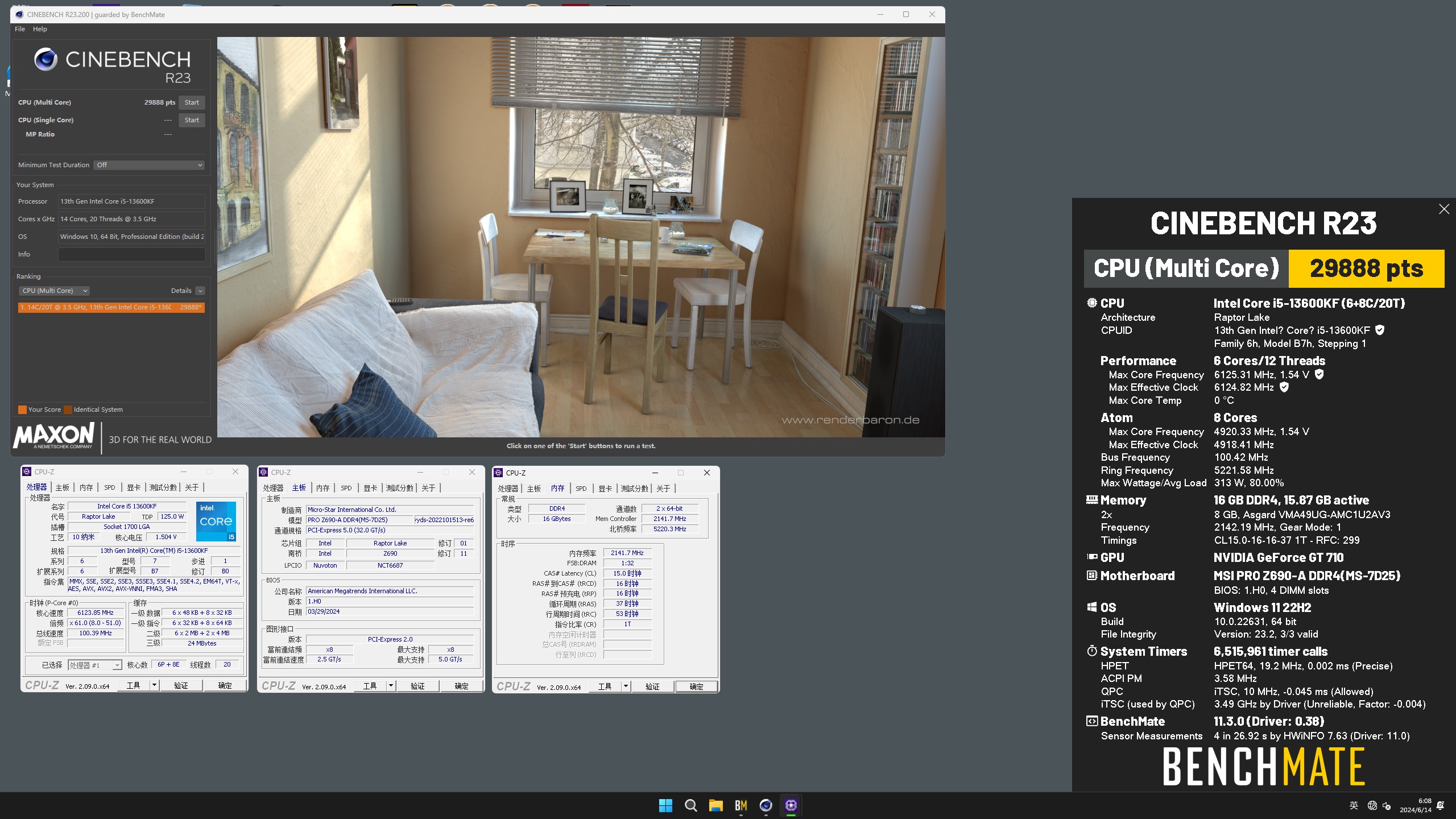This screenshot has width=1456, height=819.
Task: Click the 29888 pts score badge
Action: 1366,268
